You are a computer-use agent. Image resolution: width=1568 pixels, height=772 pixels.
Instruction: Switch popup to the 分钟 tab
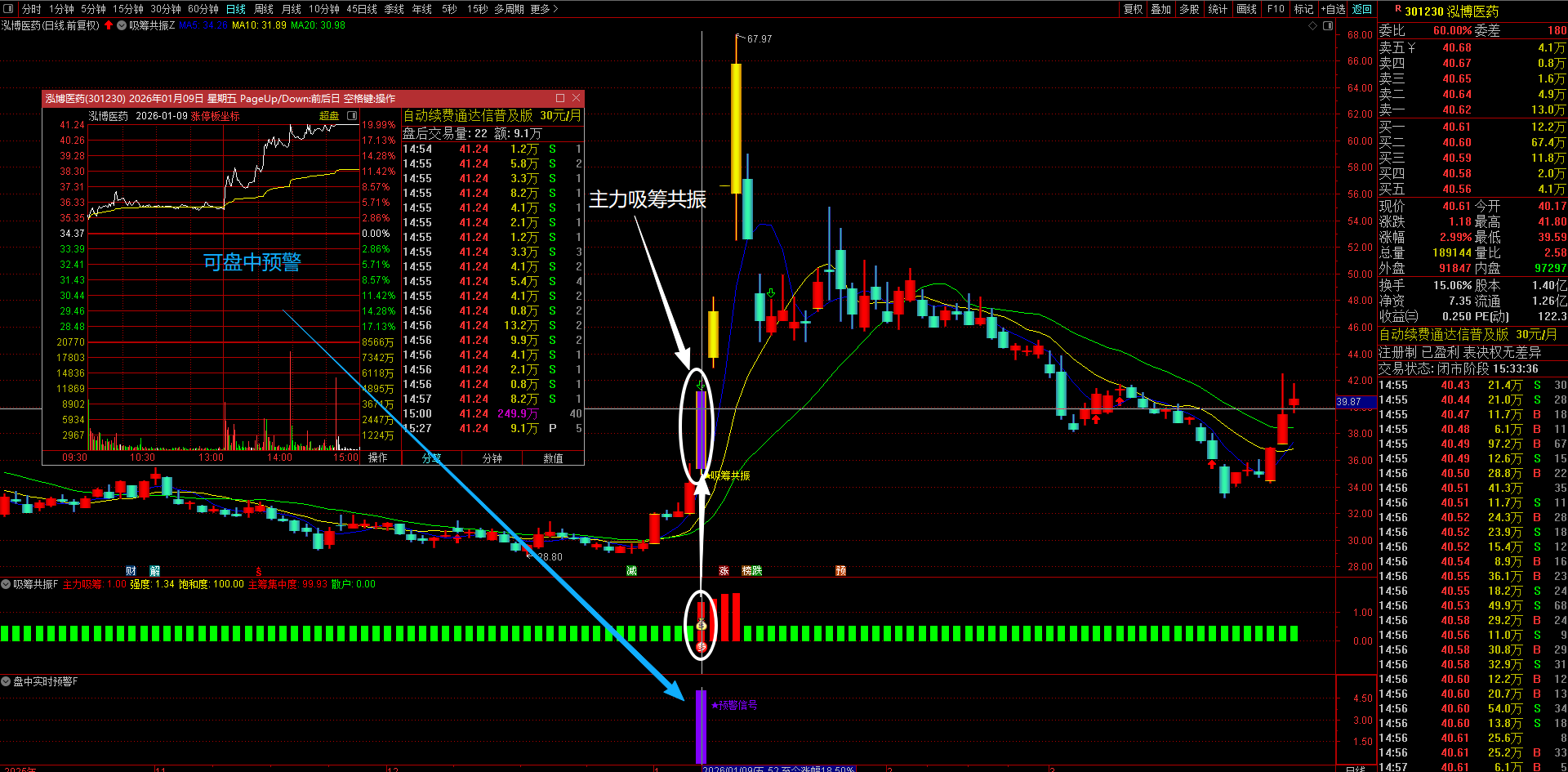[492, 458]
